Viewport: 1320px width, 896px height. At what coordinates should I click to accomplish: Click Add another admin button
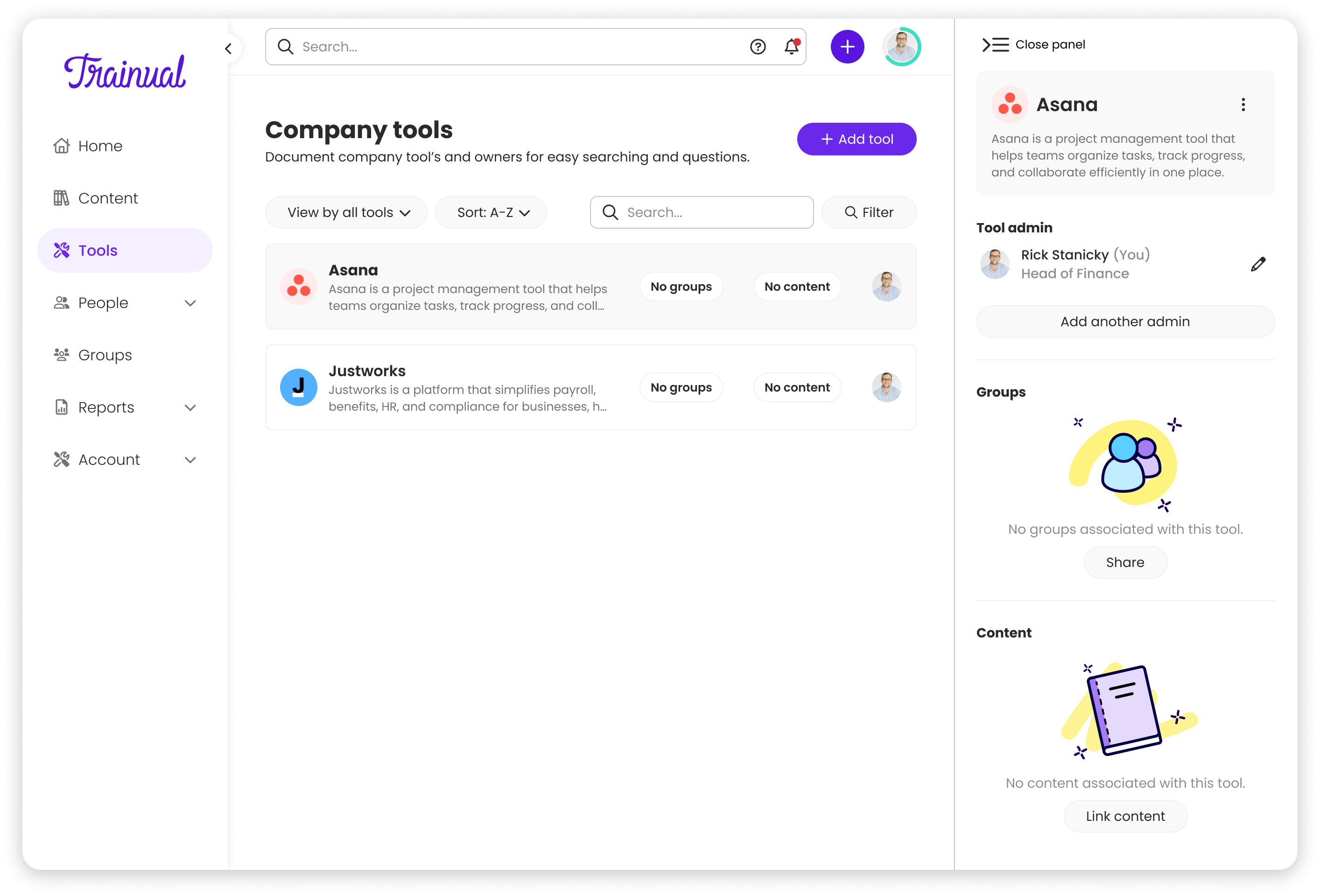[1124, 322]
